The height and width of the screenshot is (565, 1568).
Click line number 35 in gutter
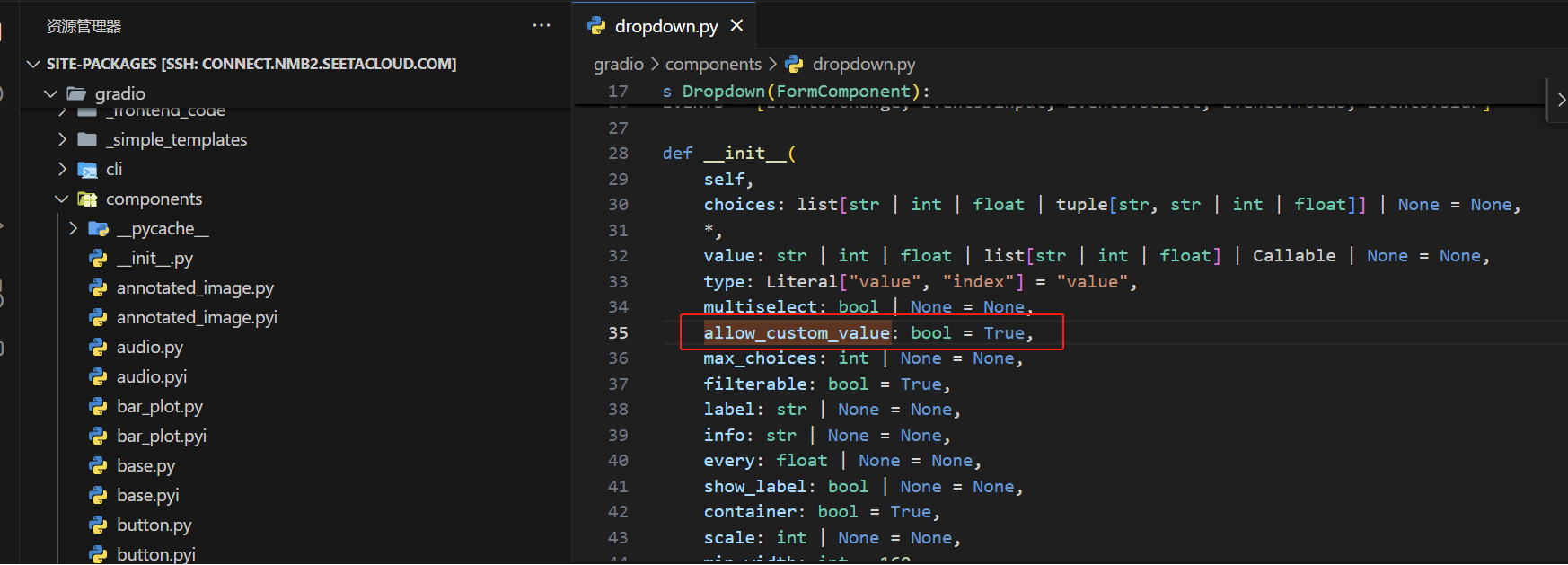pyautogui.click(x=618, y=332)
